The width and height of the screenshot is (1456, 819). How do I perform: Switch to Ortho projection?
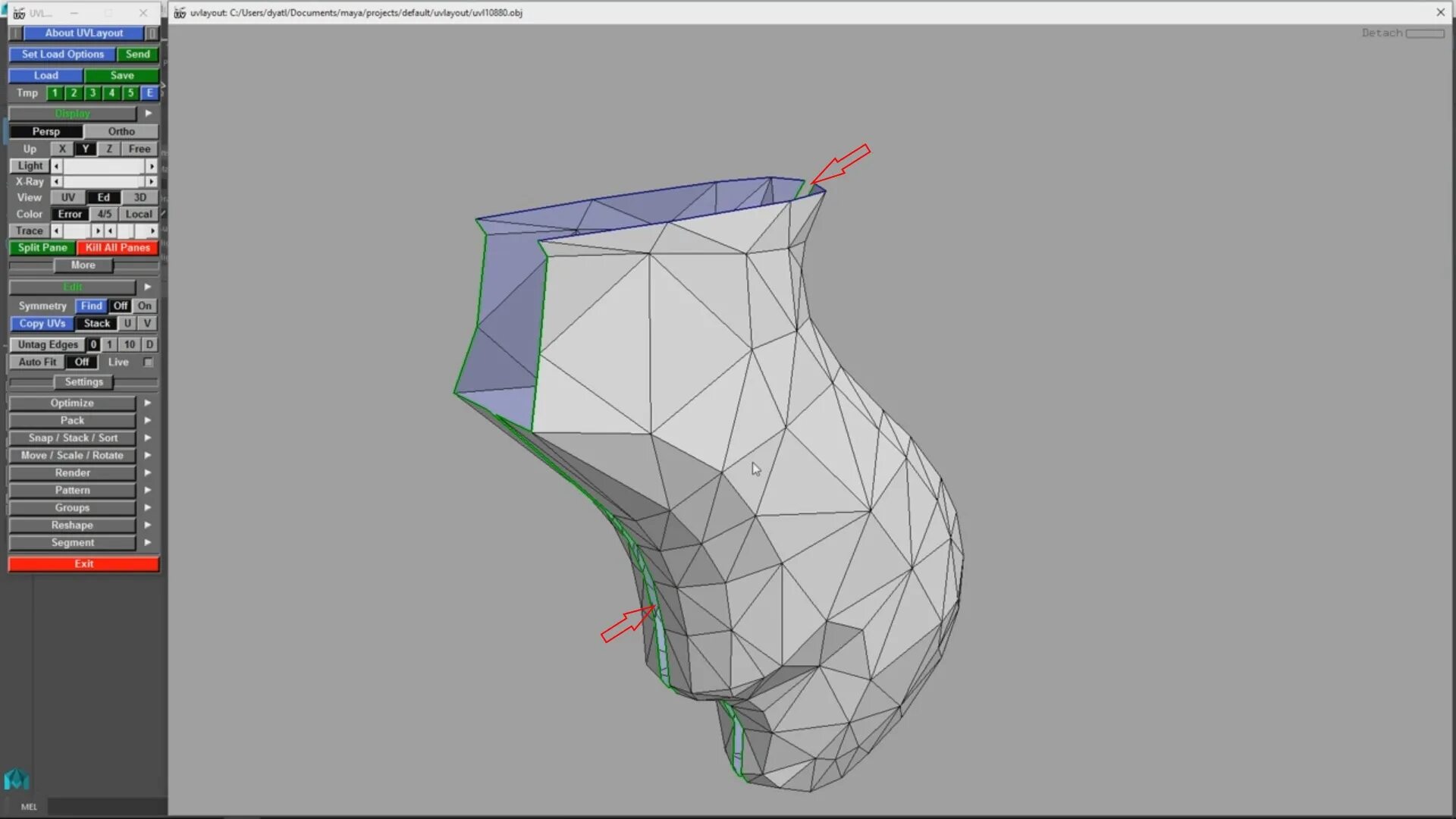pyautogui.click(x=121, y=131)
